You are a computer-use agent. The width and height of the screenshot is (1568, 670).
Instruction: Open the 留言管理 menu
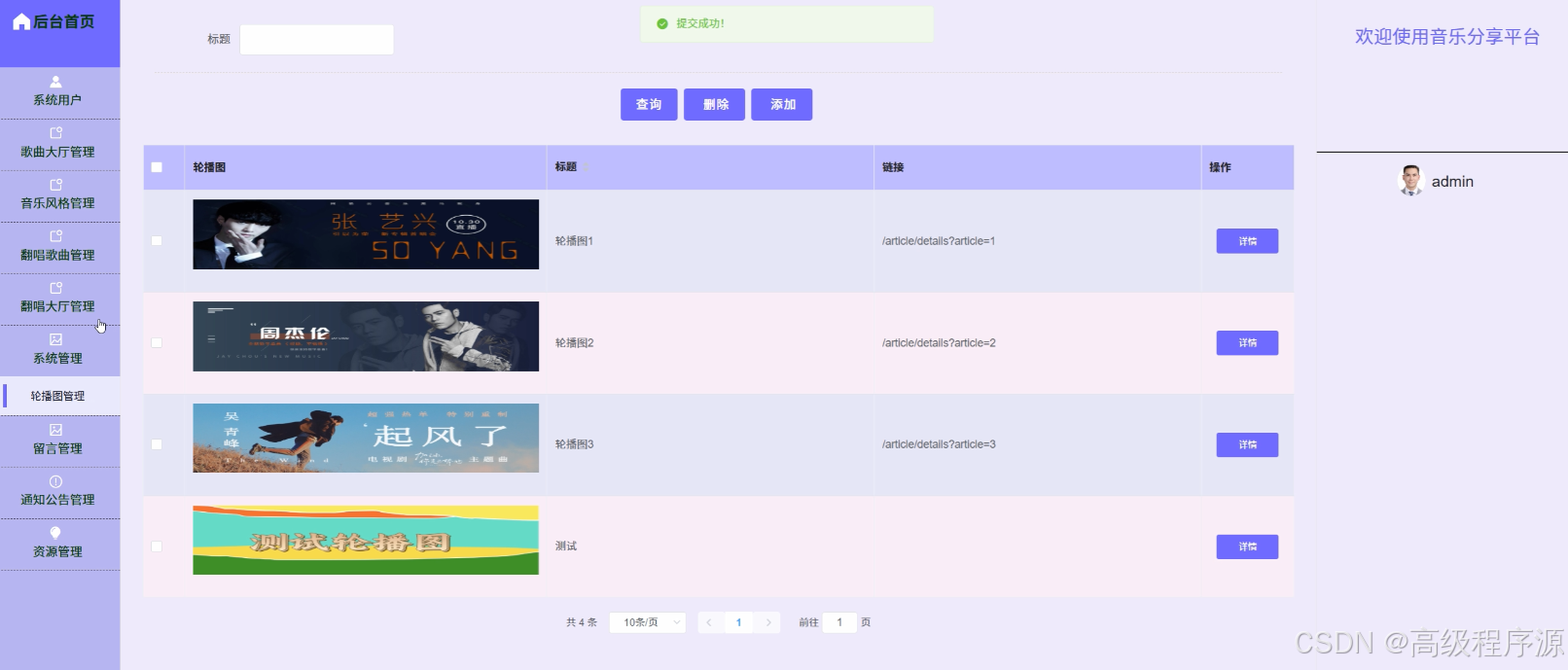[x=59, y=441]
